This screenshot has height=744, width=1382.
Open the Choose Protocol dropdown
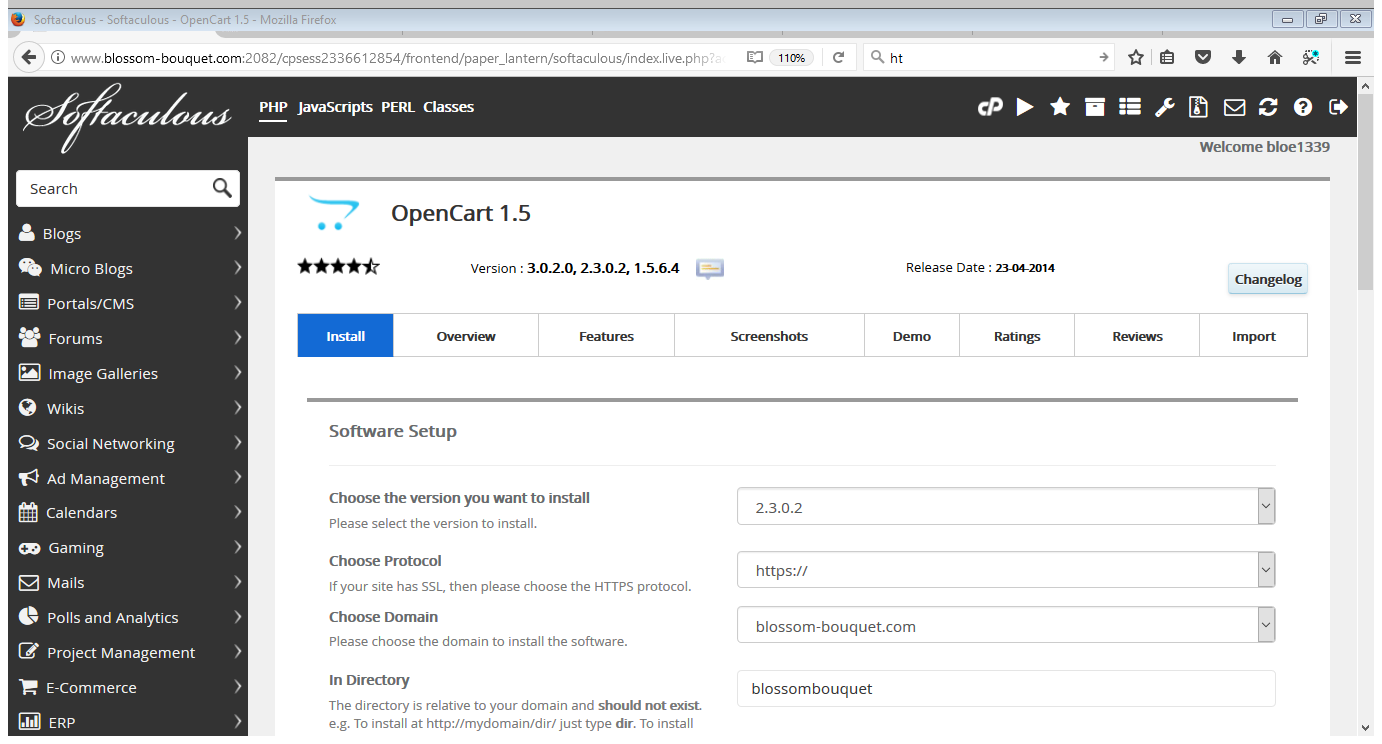coord(1006,570)
